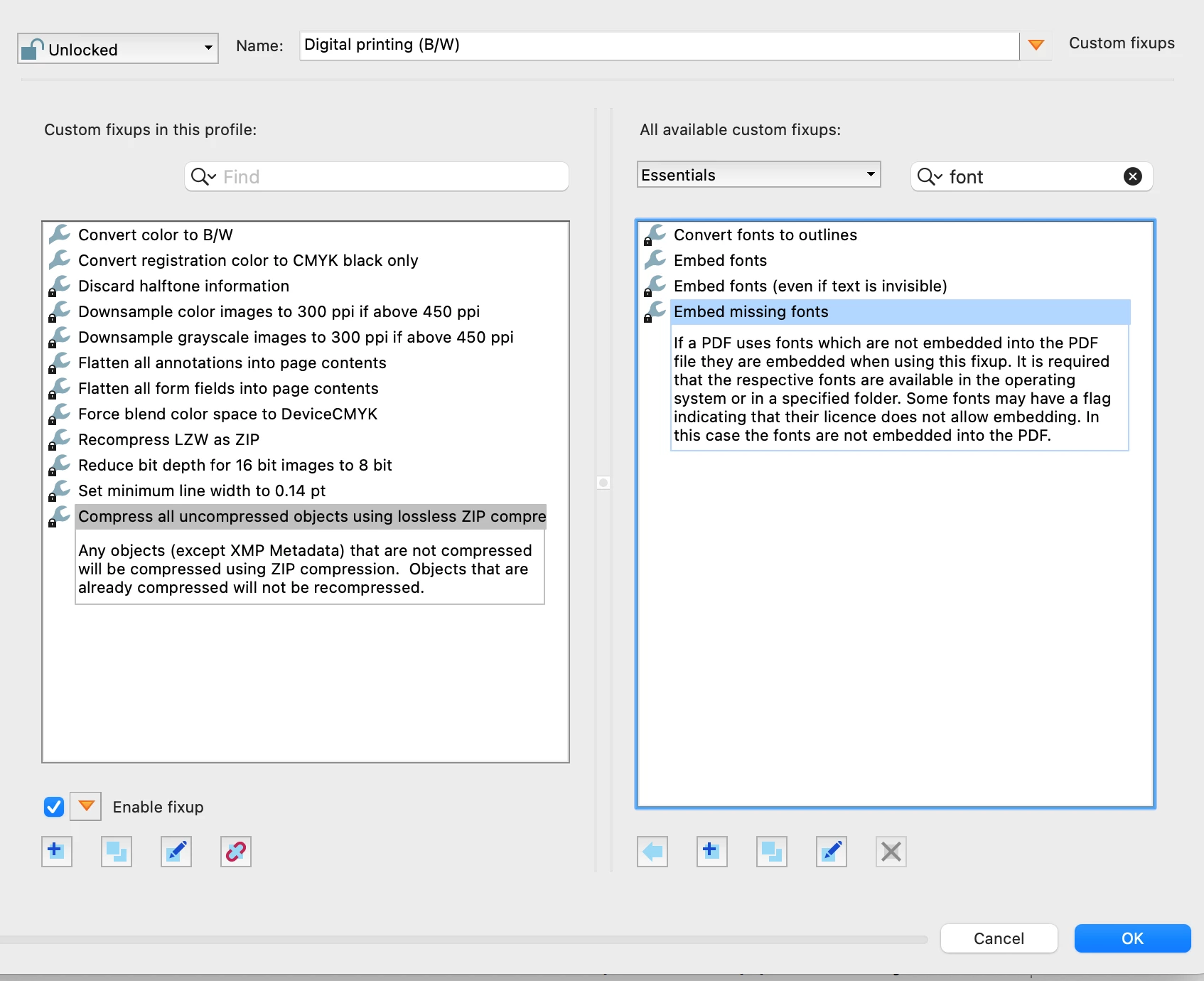Open the Essentials library dropdown
Image resolution: width=1204 pixels, height=981 pixels.
pos(759,175)
